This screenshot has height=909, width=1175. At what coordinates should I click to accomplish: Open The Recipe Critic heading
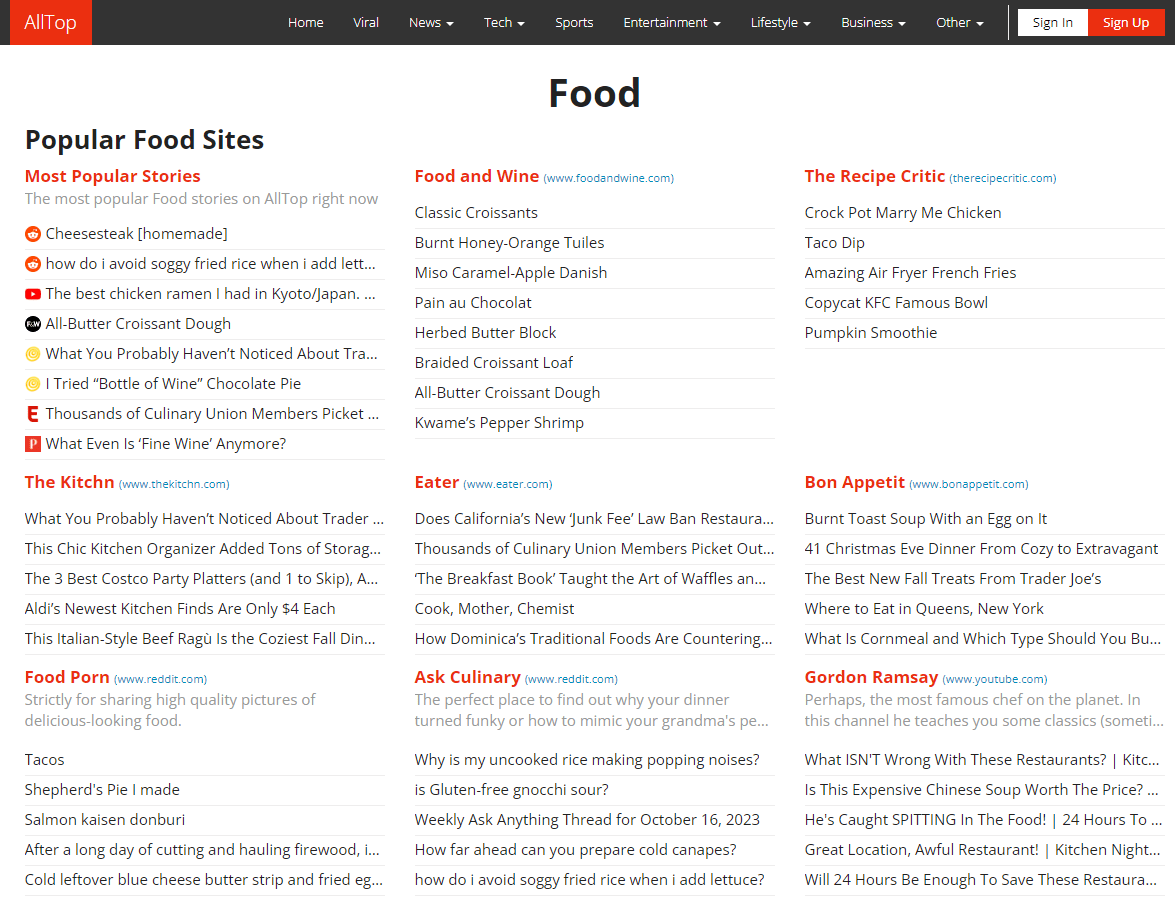(875, 176)
